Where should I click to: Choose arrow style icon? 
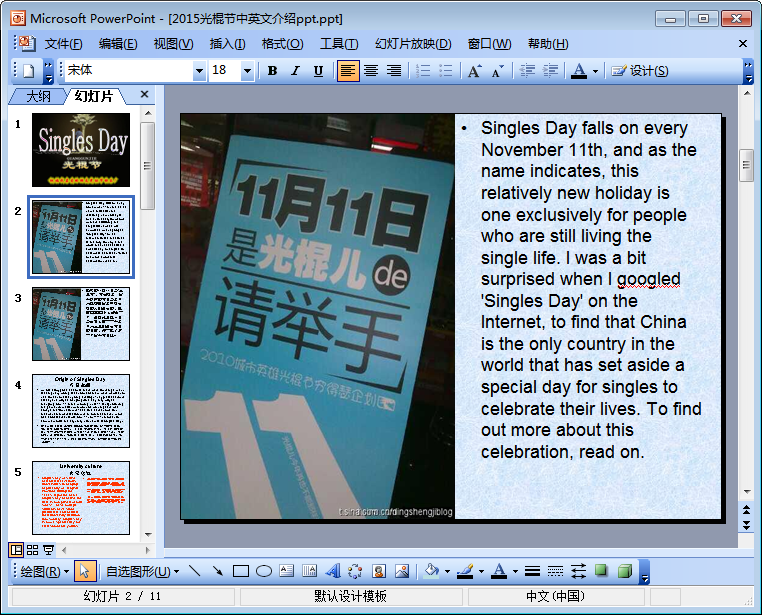point(578,571)
